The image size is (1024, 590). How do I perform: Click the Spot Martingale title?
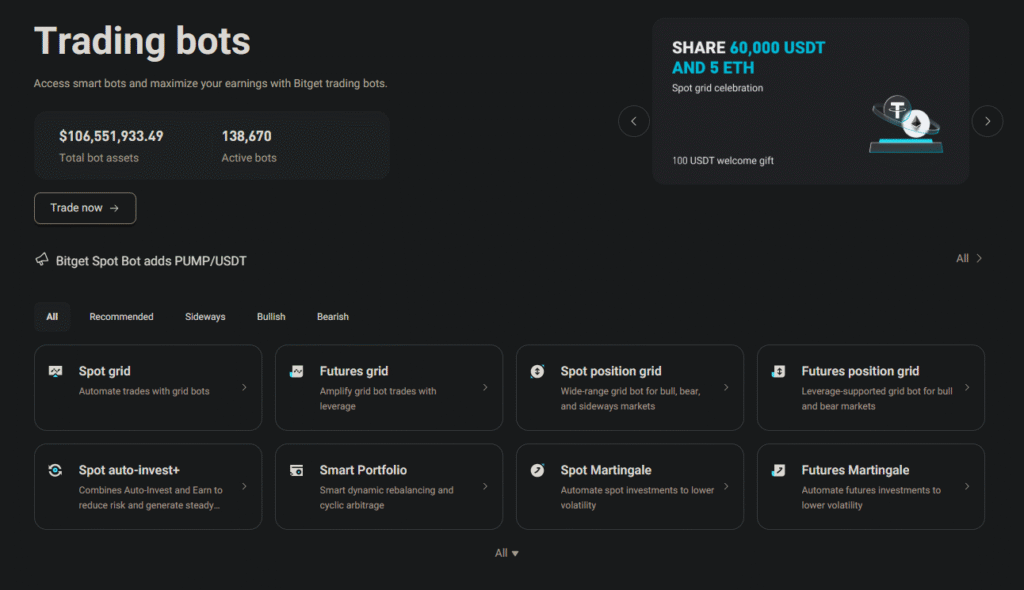[606, 470]
